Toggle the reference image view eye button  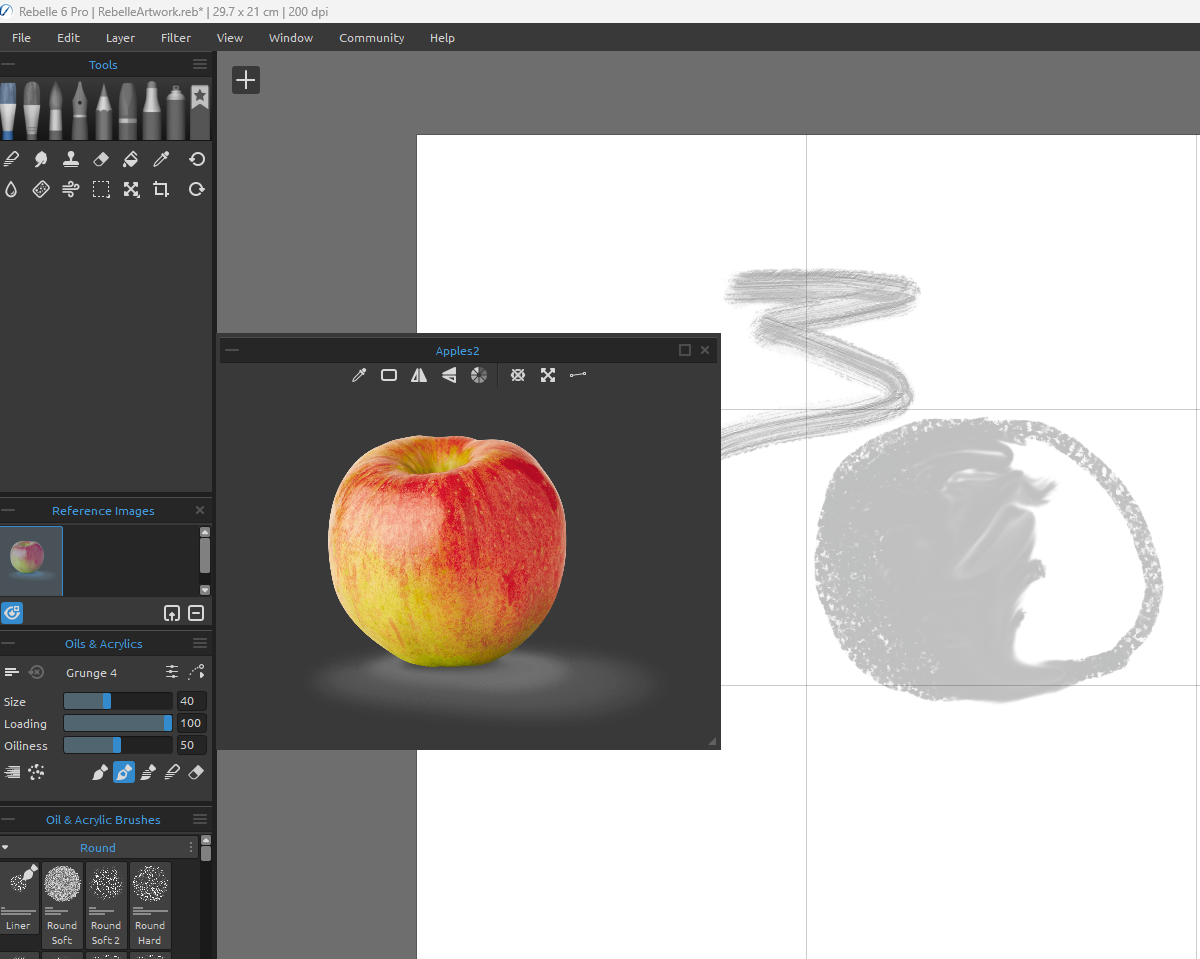click(12, 613)
